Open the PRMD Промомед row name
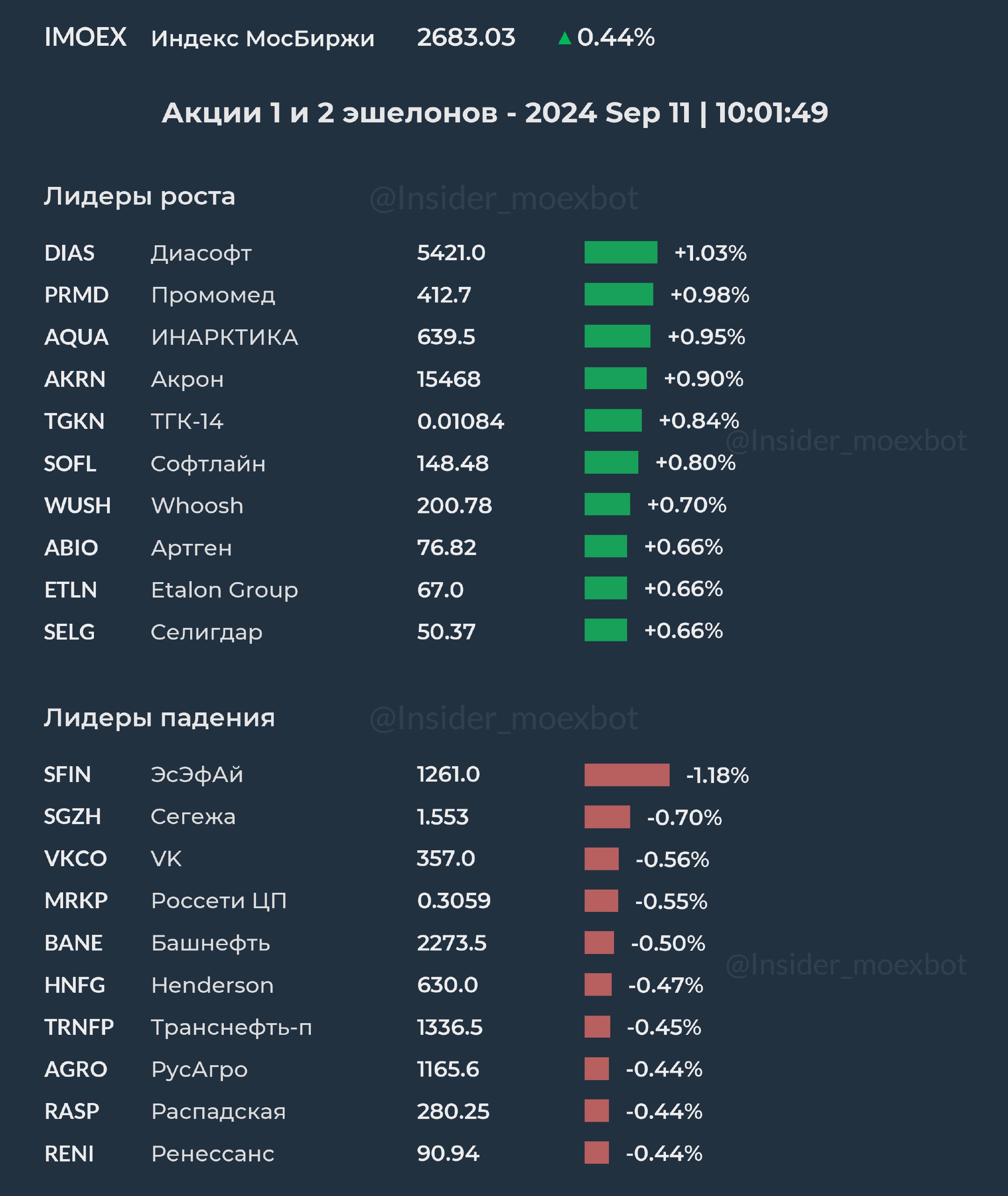This screenshot has height=1196, width=1008. pyautogui.click(x=213, y=295)
